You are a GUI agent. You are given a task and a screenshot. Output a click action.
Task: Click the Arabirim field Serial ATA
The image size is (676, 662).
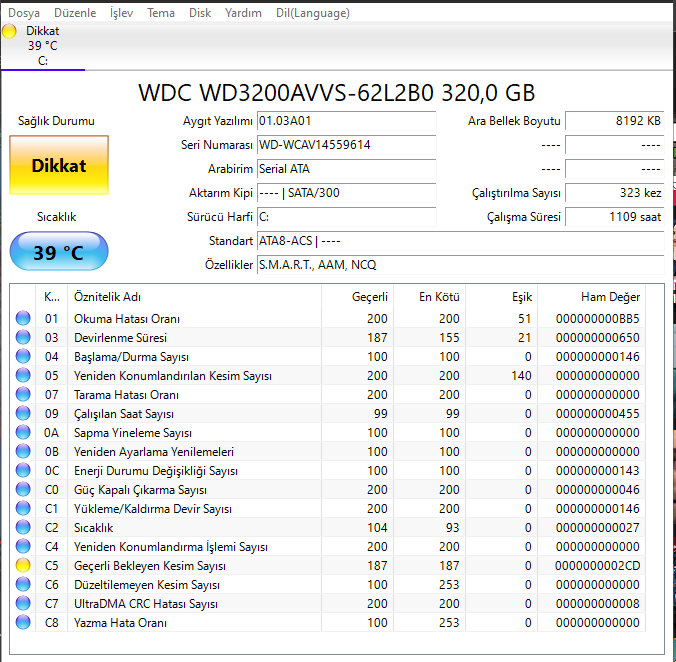click(347, 169)
